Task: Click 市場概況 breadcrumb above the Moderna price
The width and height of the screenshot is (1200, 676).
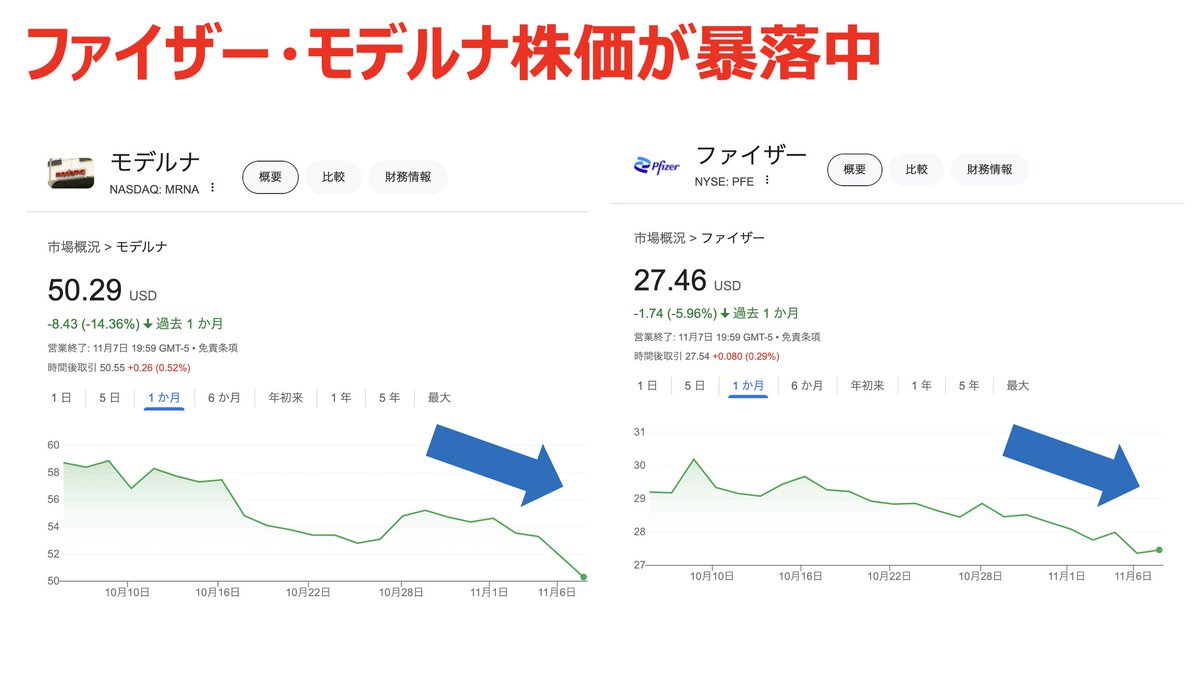Action: tap(74, 246)
